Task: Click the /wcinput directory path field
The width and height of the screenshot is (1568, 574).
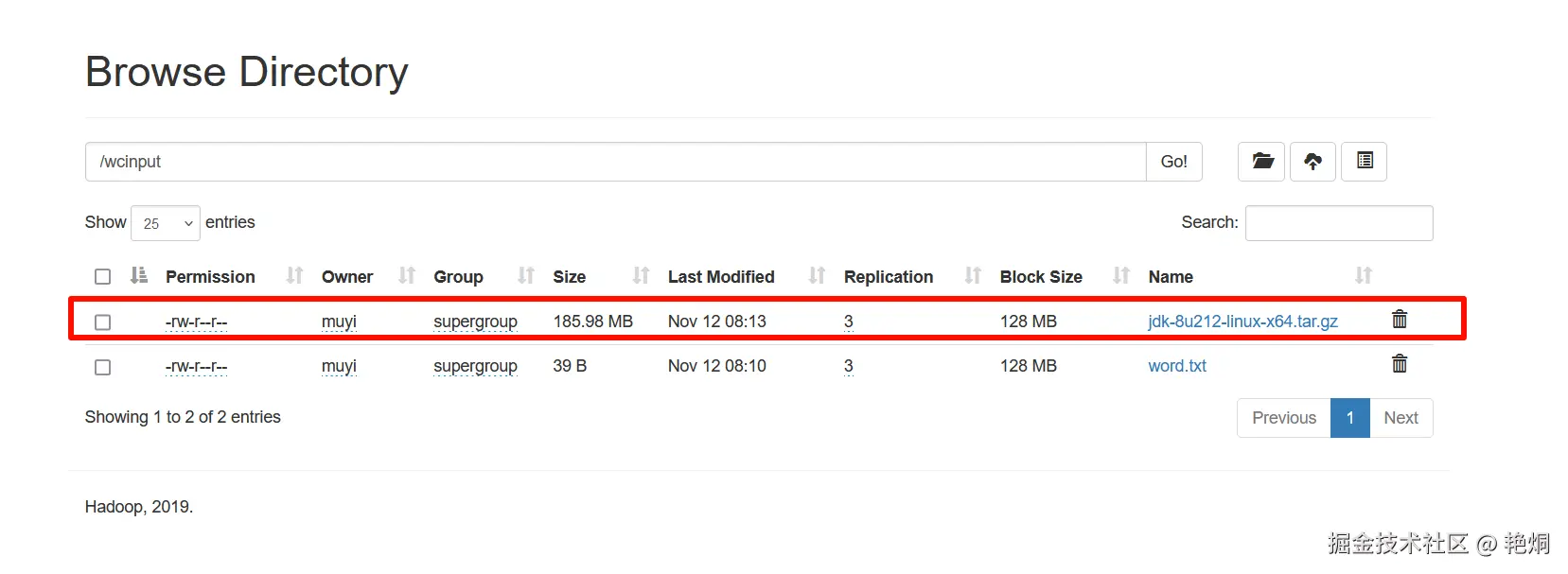Action: pos(615,162)
